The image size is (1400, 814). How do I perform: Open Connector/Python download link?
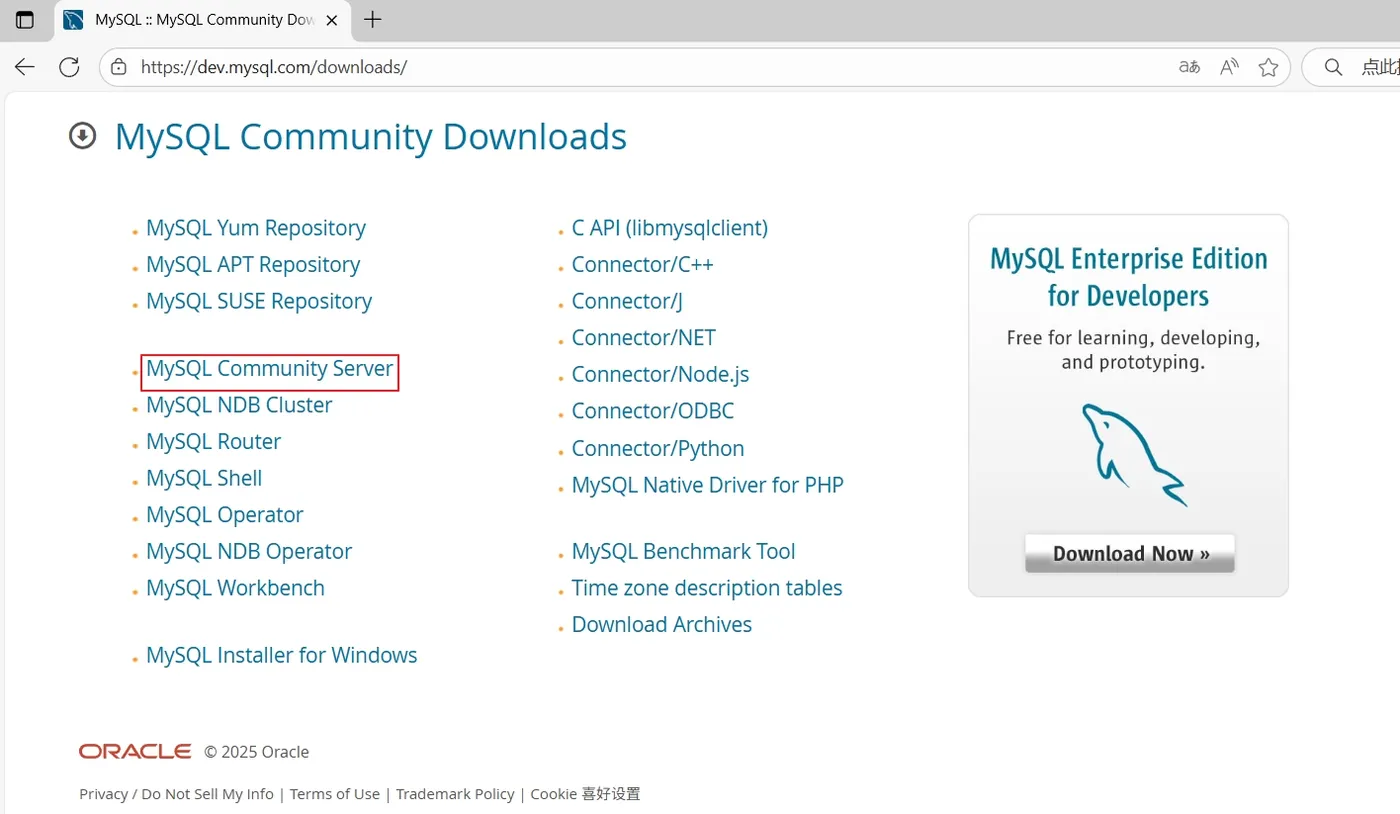pyautogui.click(x=658, y=448)
